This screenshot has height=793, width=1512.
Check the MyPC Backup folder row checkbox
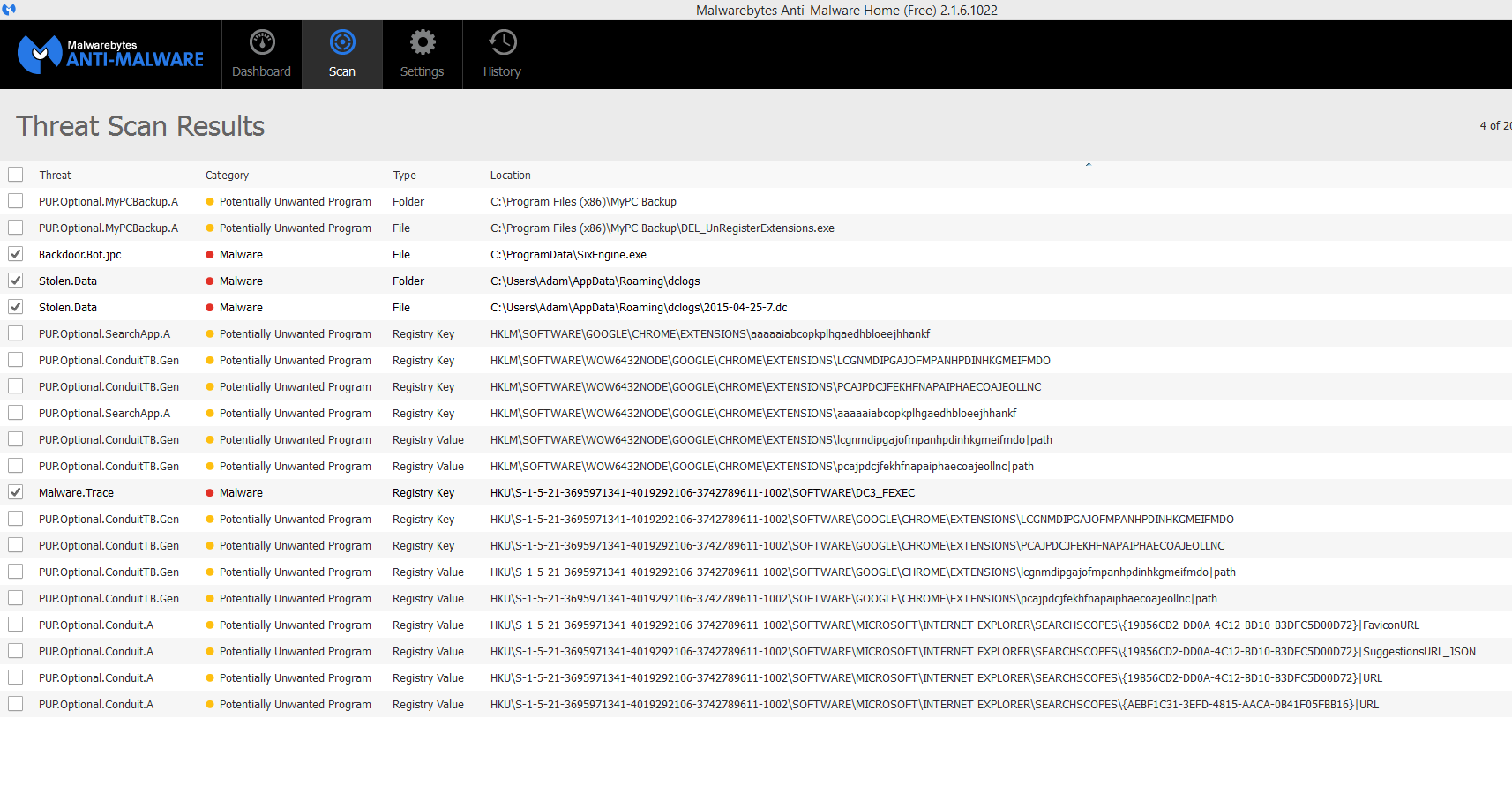coord(16,201)
